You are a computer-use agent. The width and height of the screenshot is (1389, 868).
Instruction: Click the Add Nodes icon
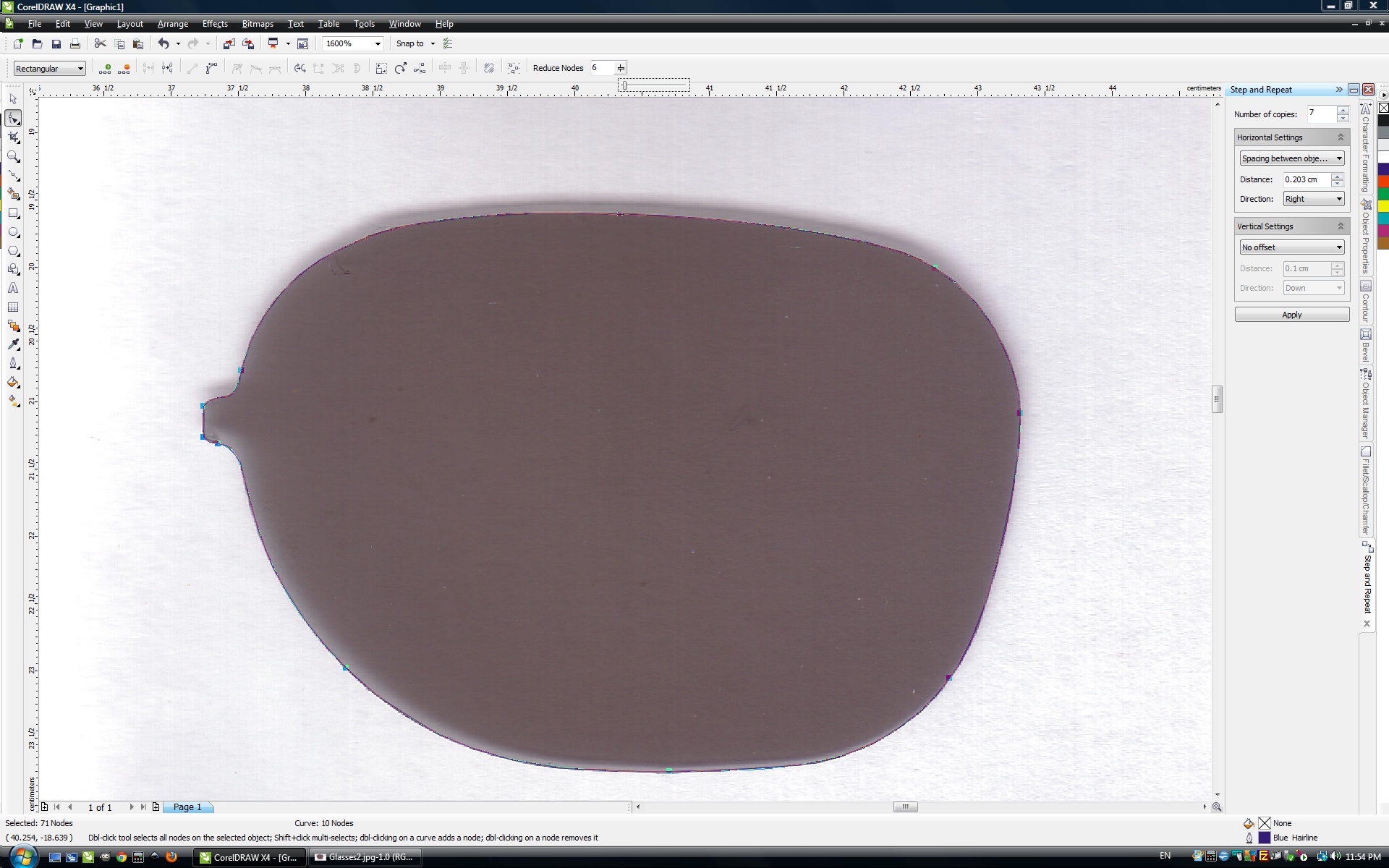(105, 68)
